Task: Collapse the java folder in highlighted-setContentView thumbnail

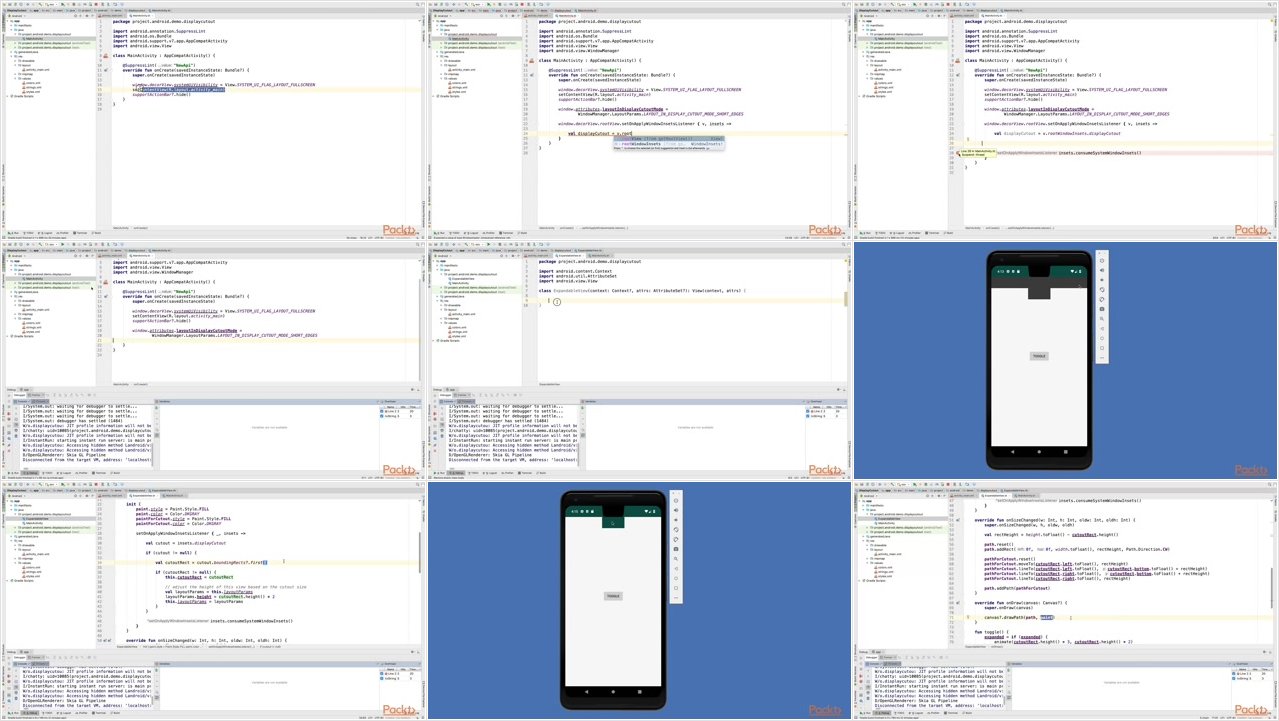Action: 11,30
